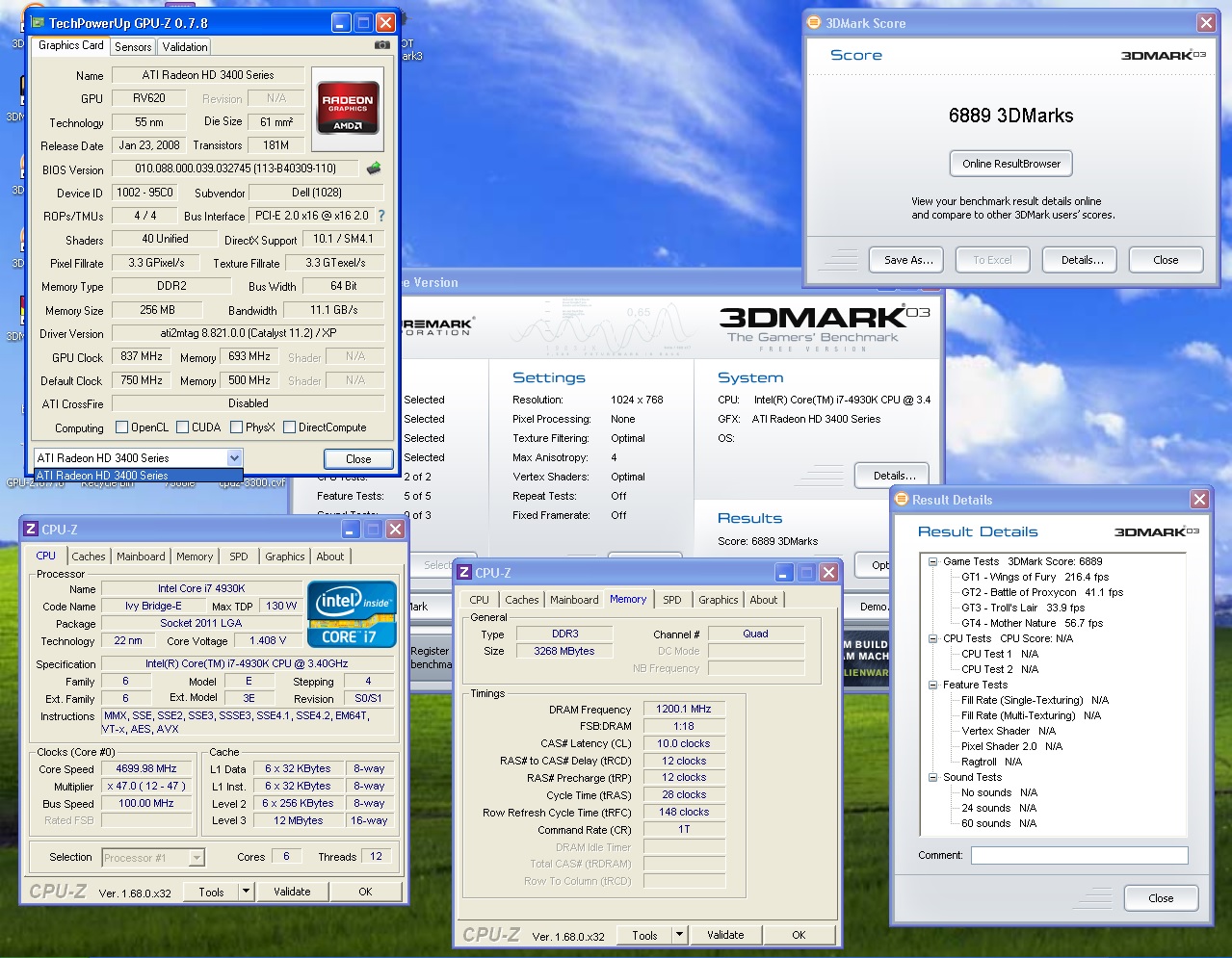The width and height of the screenshot is (1232, 958).
Task: Click the Result Details window title icon
Action: click(x=902, y=499)
